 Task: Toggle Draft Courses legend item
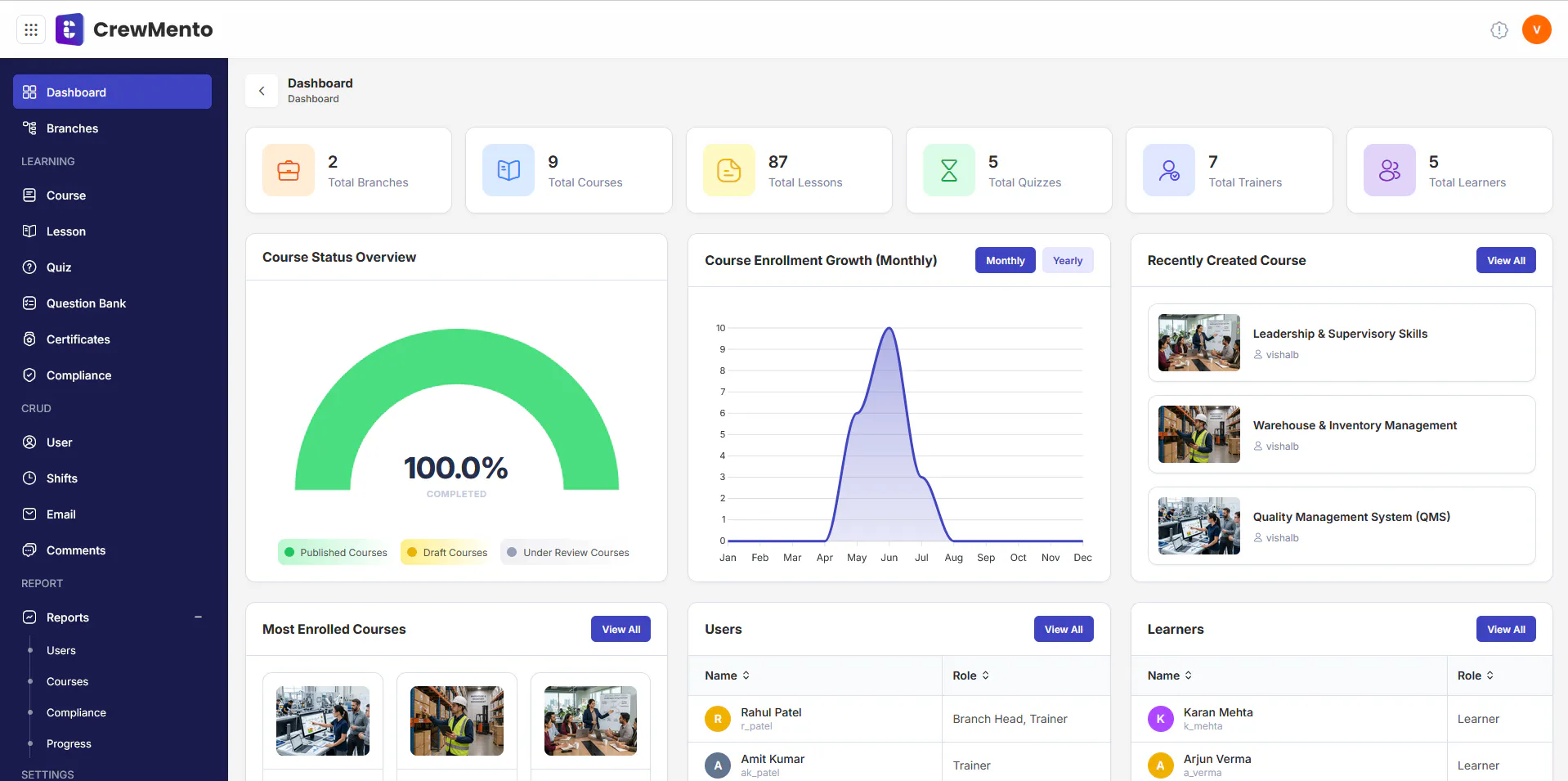447,552
